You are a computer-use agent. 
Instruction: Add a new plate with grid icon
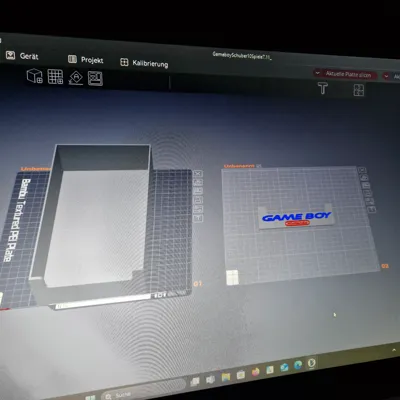(55, 77)
